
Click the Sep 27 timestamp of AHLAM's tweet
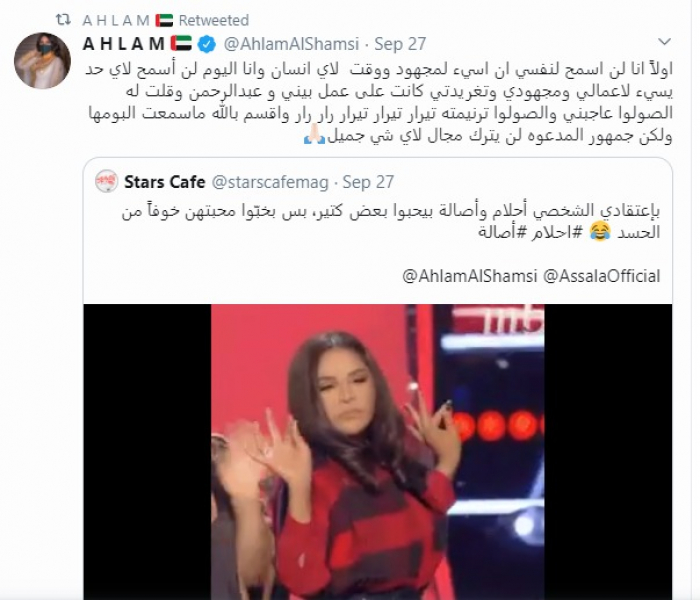(400, 44)
